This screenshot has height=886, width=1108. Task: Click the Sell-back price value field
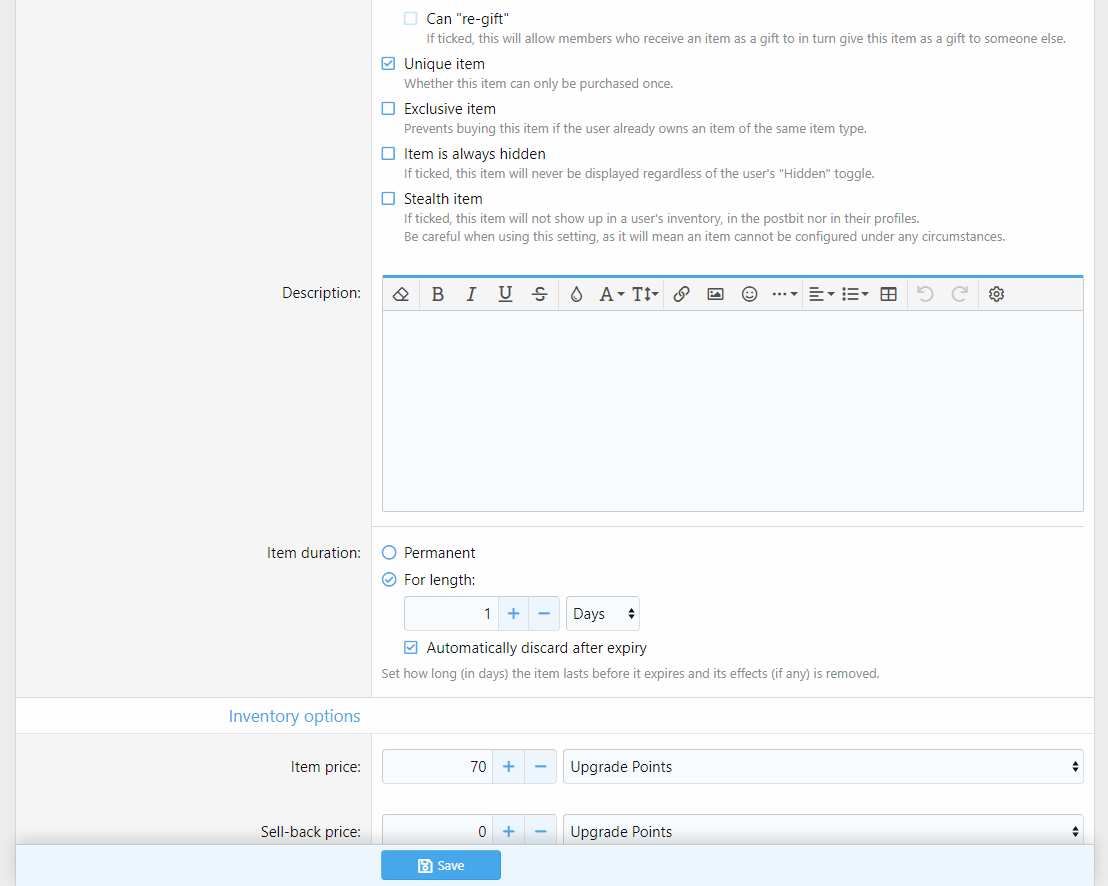point(437,831)
